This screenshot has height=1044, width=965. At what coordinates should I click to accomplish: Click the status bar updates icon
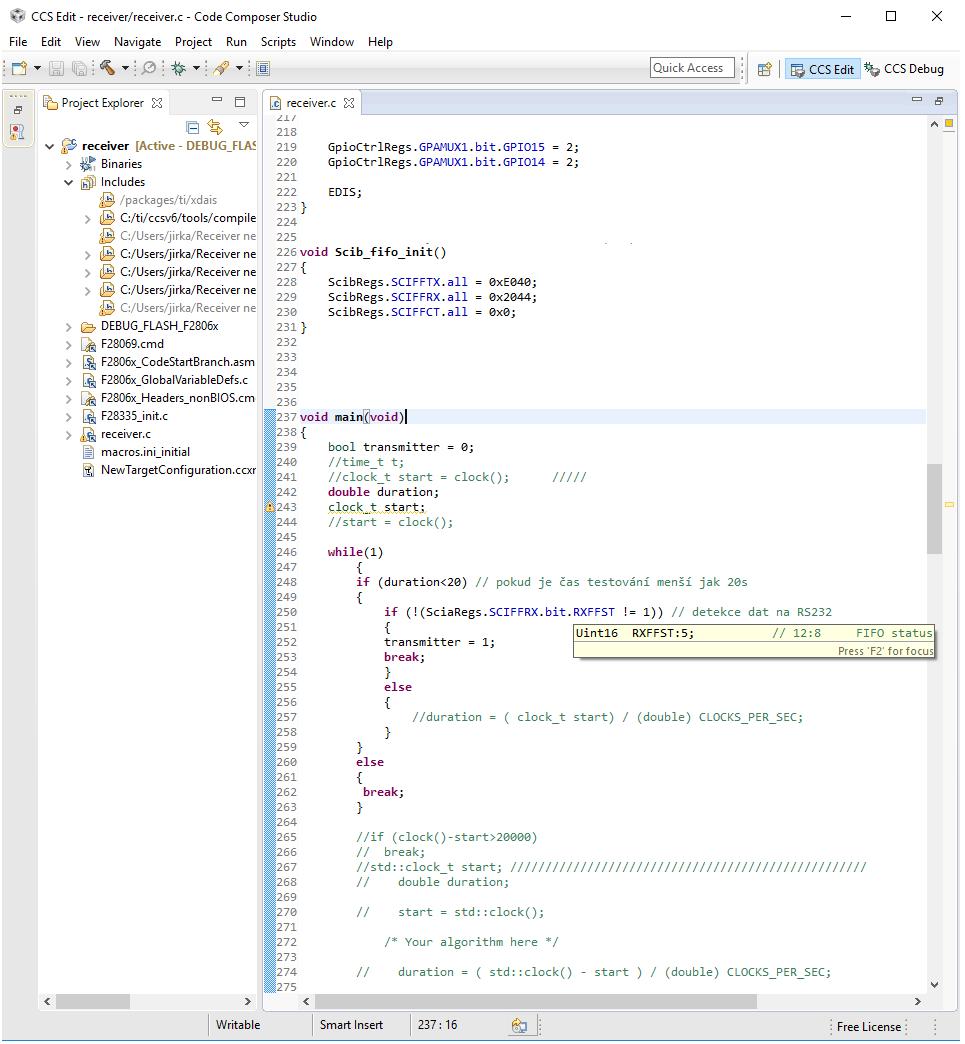pyautogui.click(x=519, y=1025)
